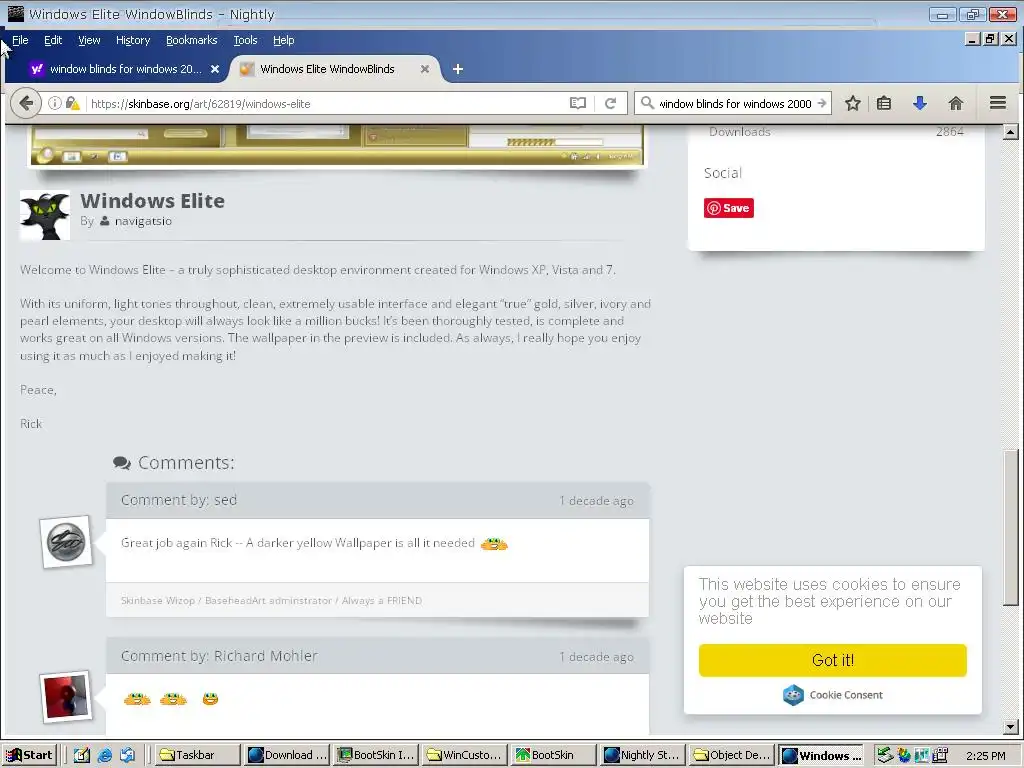The width and height of the screenshot is (1024, 768).
Task: Launch Internet Explorer from quick launch
Action: tap(104, 755)
